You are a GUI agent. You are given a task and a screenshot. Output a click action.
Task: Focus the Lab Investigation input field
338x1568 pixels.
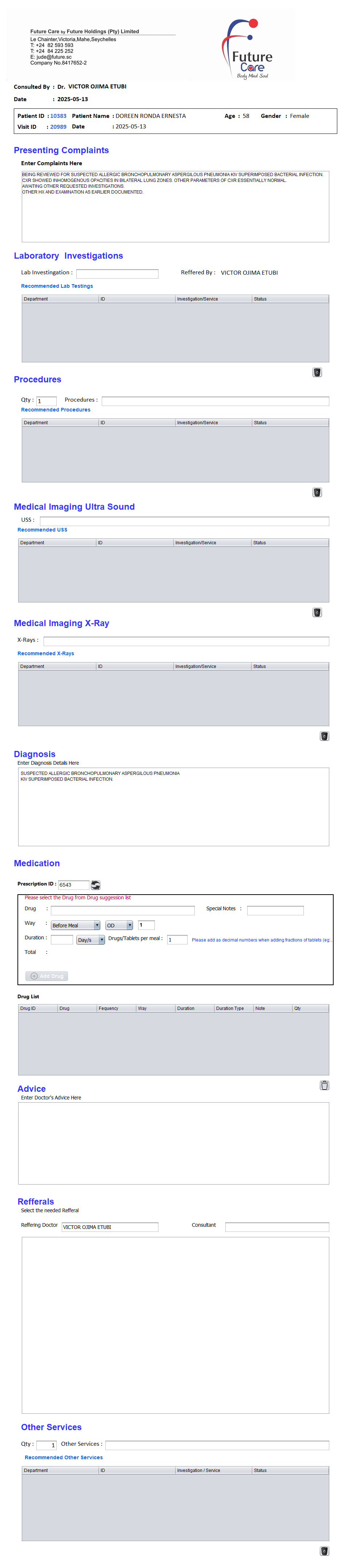tap(117, 273)
